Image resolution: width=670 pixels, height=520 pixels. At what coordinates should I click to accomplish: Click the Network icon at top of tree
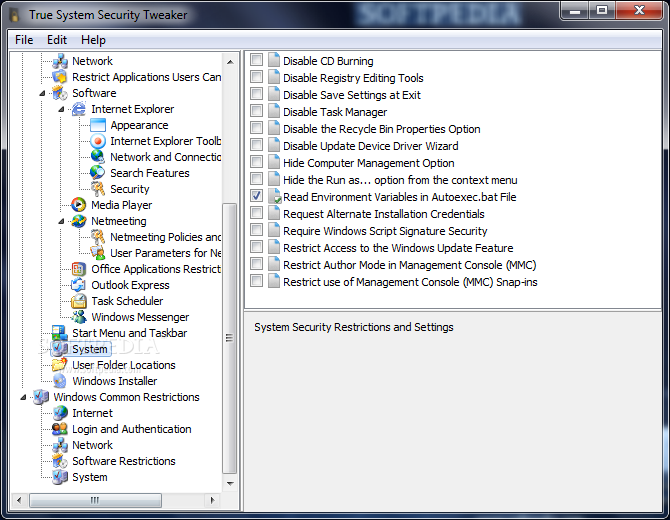tap(60, 62)
